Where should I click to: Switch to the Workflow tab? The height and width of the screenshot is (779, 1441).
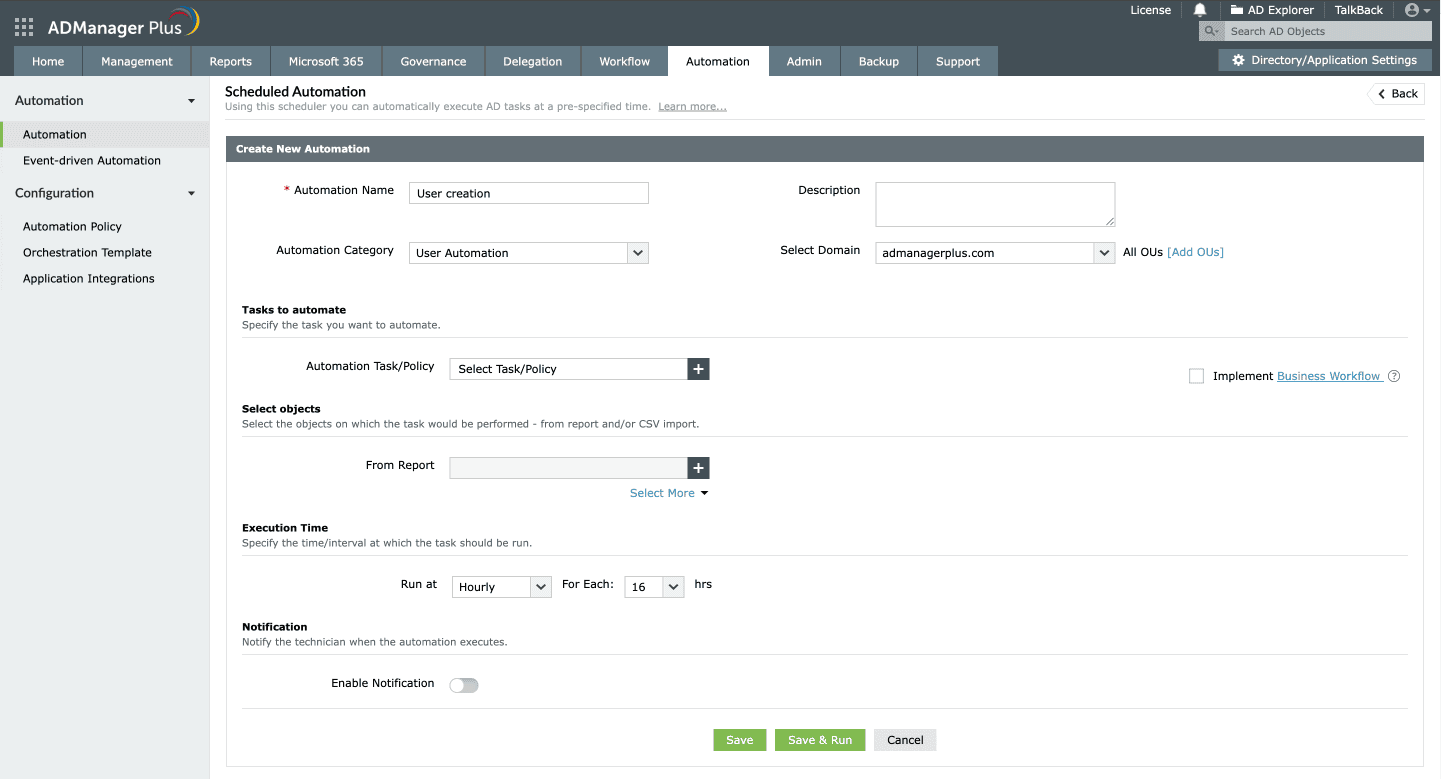[624, 61]
